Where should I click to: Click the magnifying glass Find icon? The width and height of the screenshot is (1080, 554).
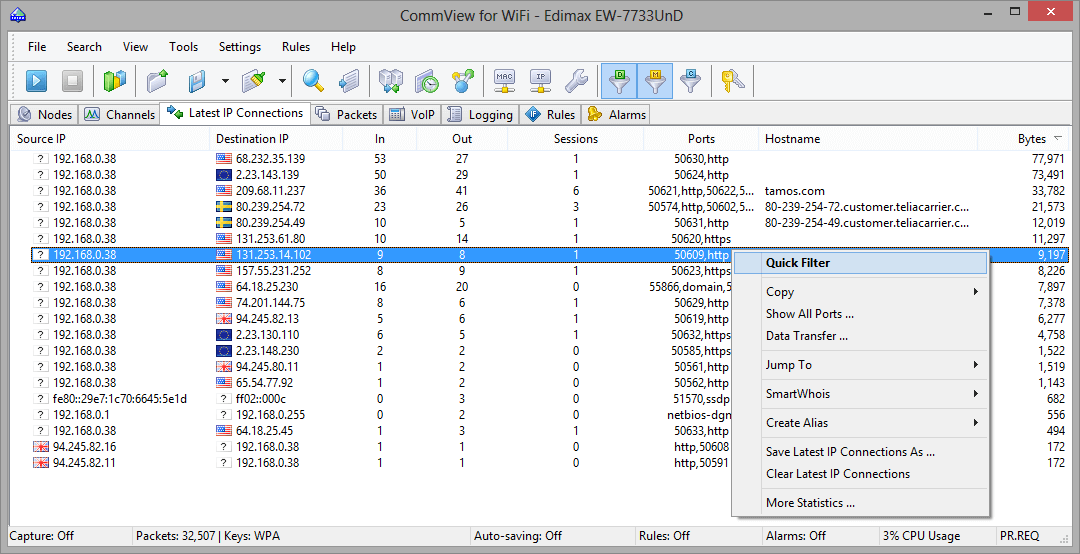click(x=313, y=81)
